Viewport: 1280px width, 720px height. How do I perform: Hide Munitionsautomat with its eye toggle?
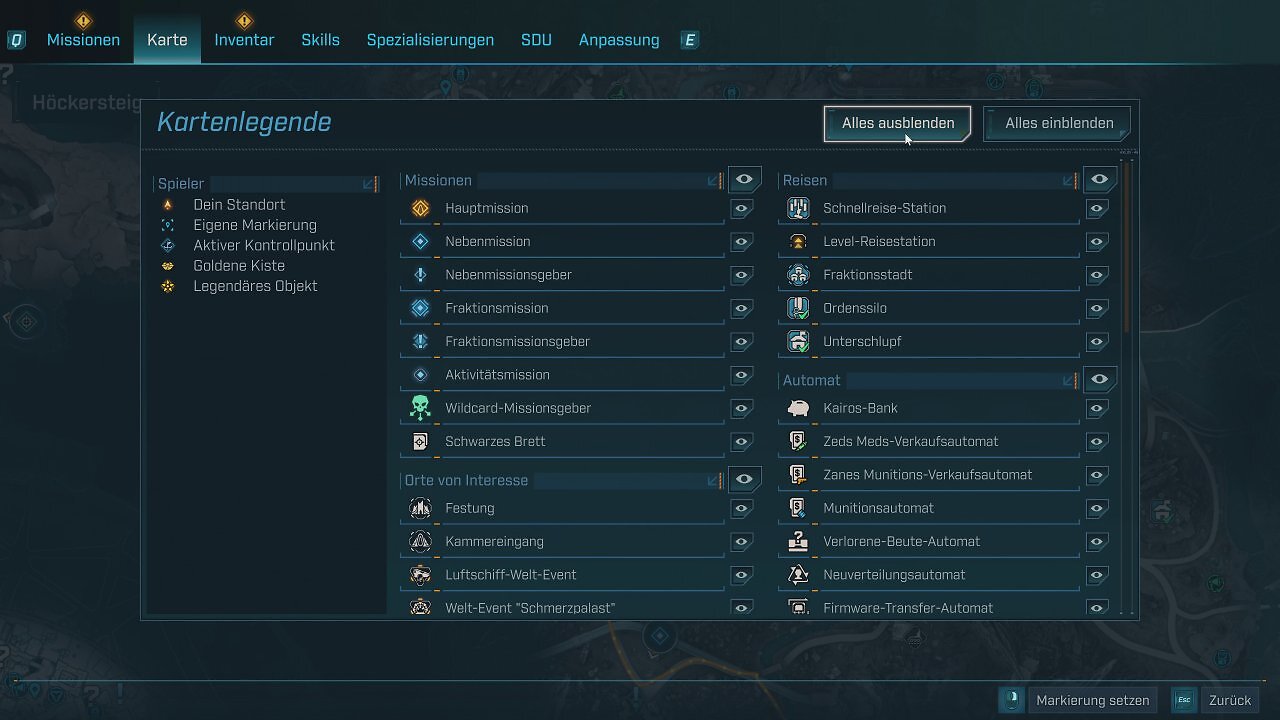point(1097,509)
